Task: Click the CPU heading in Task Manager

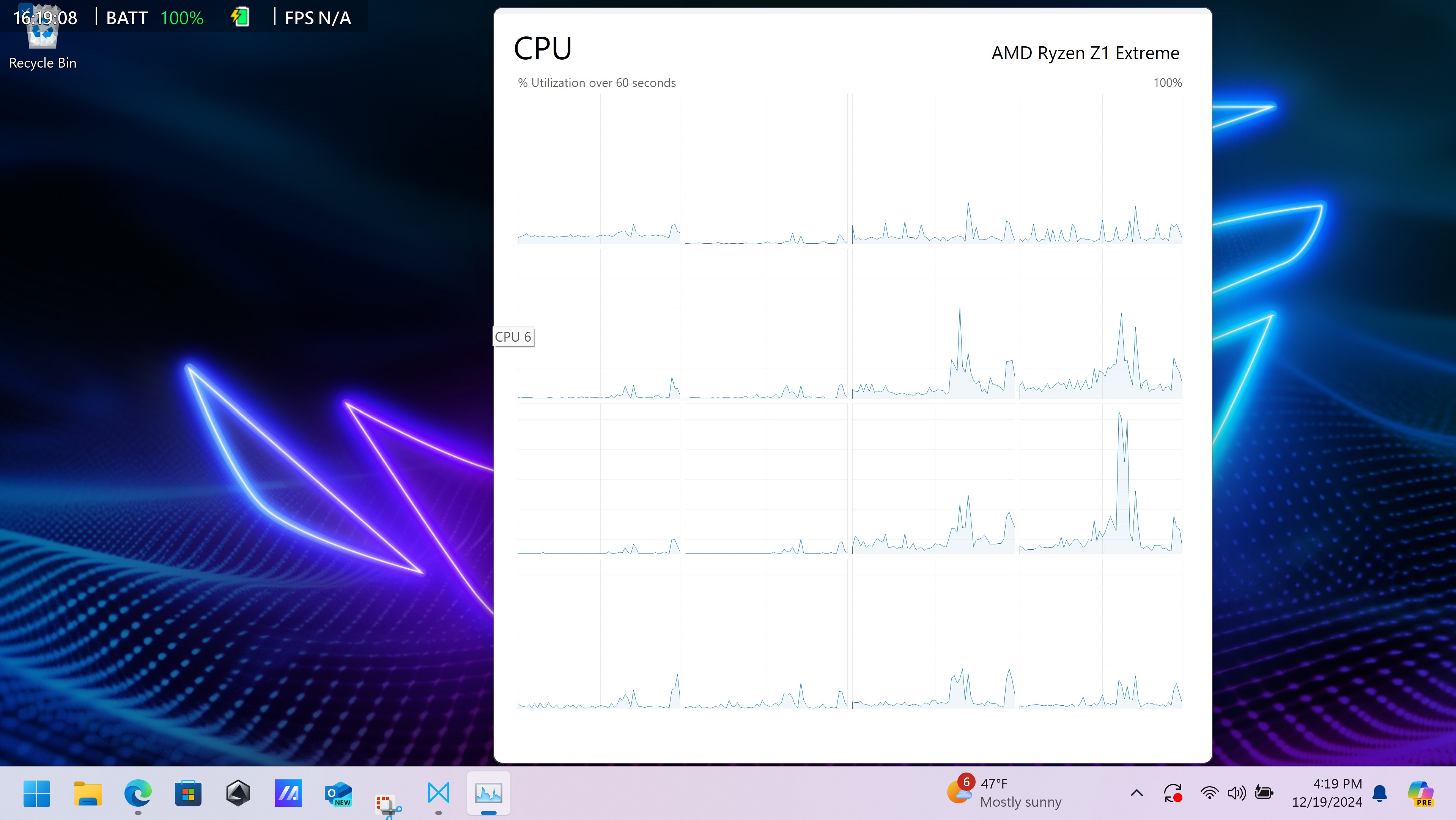Action: point(543,48)
